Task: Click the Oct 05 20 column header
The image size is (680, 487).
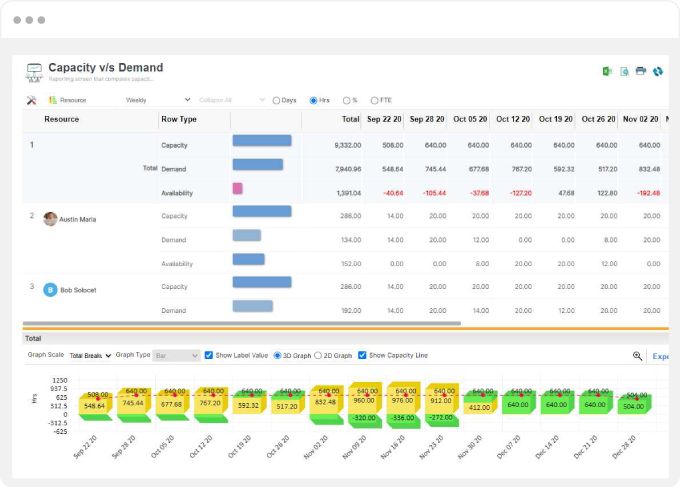Action: coord(470,119)
